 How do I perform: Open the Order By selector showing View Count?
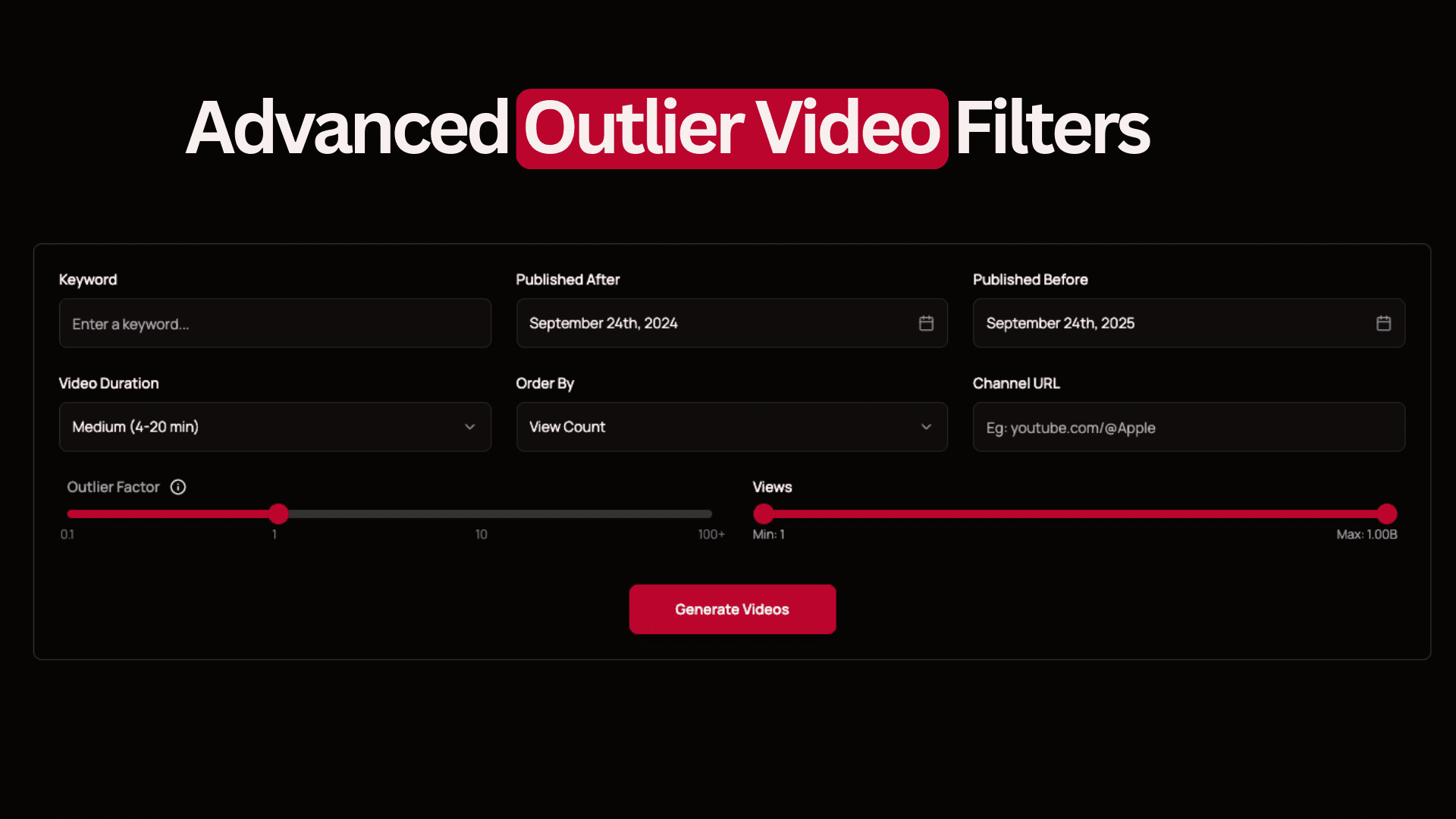(731, 427)
